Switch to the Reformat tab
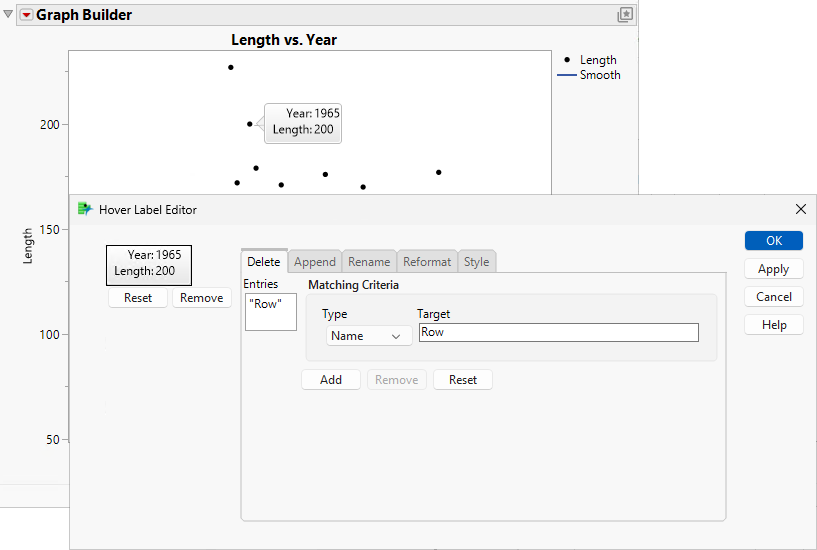 tap(427, 261)
